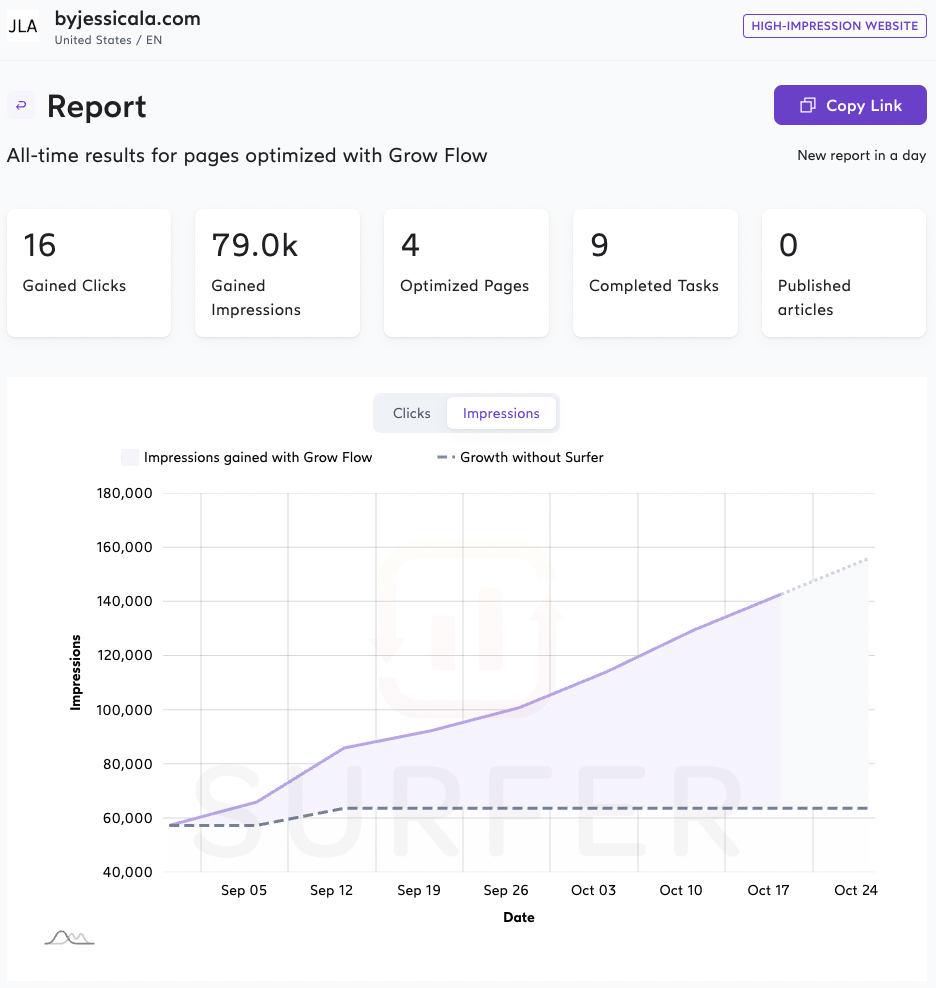Viewport: 936px width, 988px height.
Task: Click the 40,000 y-axis label
Action: coord(128,872)
